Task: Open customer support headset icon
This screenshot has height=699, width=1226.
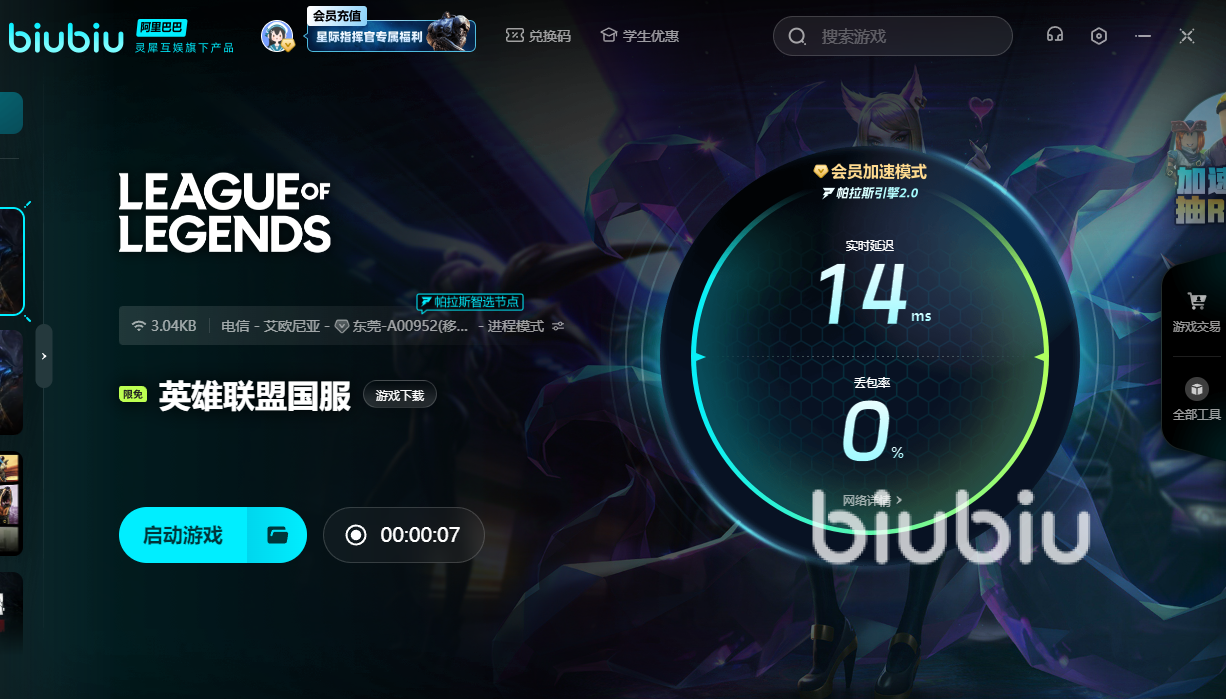Action: click(x=1054, y=36)
